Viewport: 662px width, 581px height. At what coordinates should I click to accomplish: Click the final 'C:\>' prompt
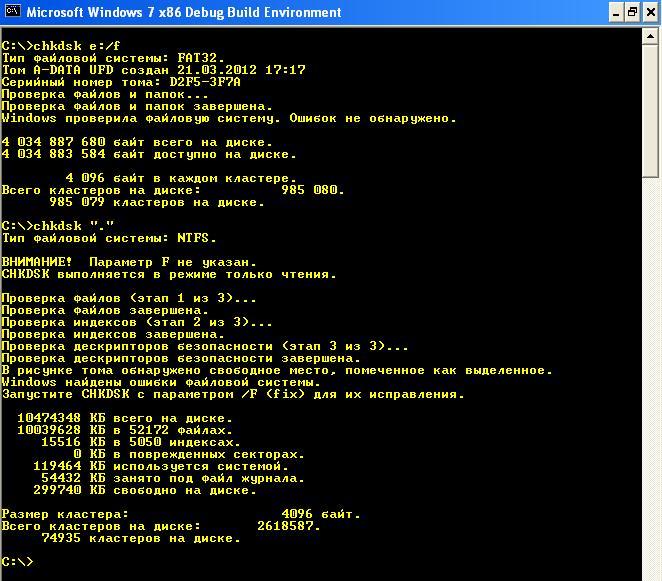point(17,562)
